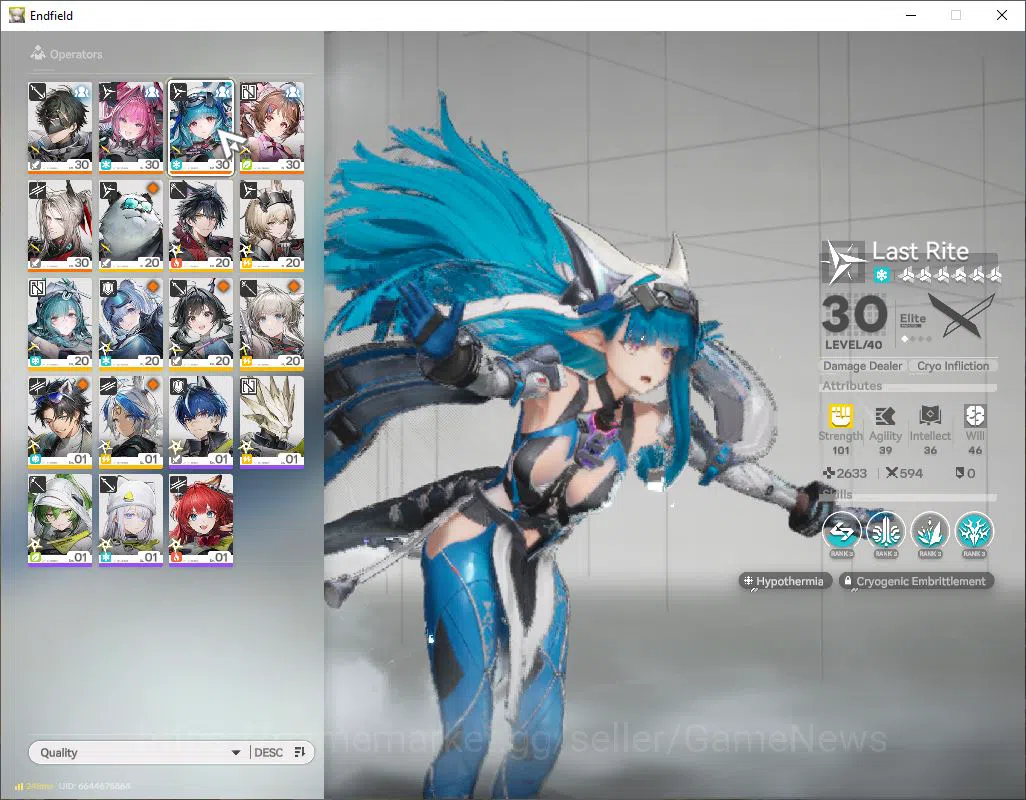The height and width of the screenshot is (800, 1026).
Task: Select the black-haired red-scarf operator card
Action: point(201,225)
